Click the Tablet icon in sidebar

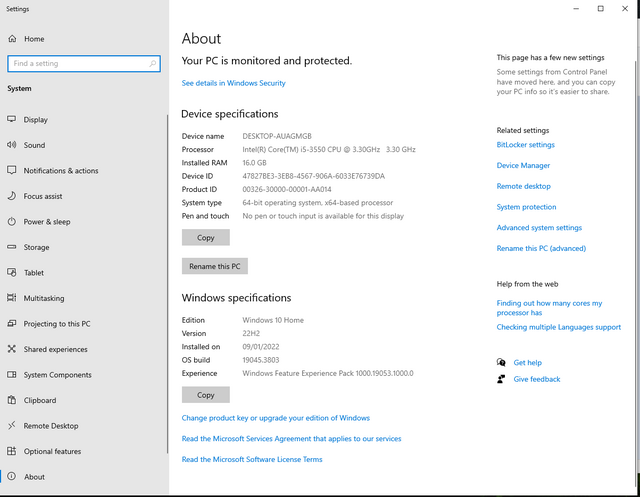pos(12,273)
